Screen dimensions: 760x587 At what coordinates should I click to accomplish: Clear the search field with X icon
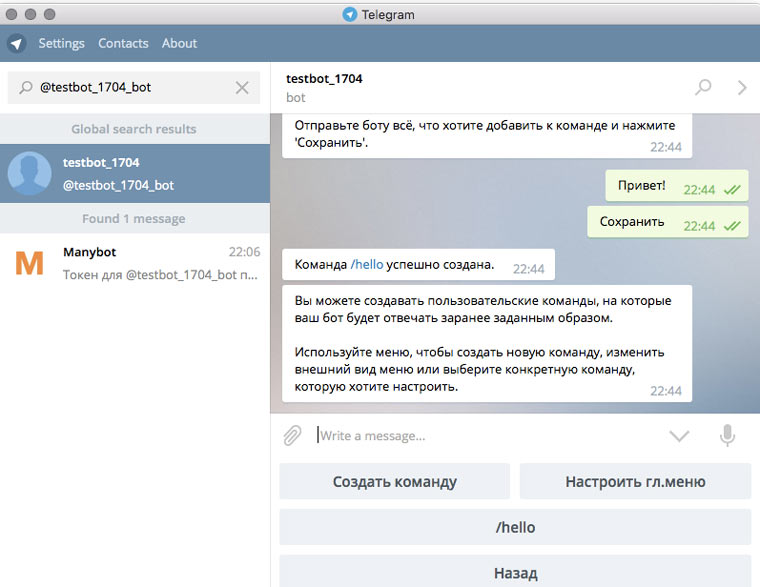(242, 88)
